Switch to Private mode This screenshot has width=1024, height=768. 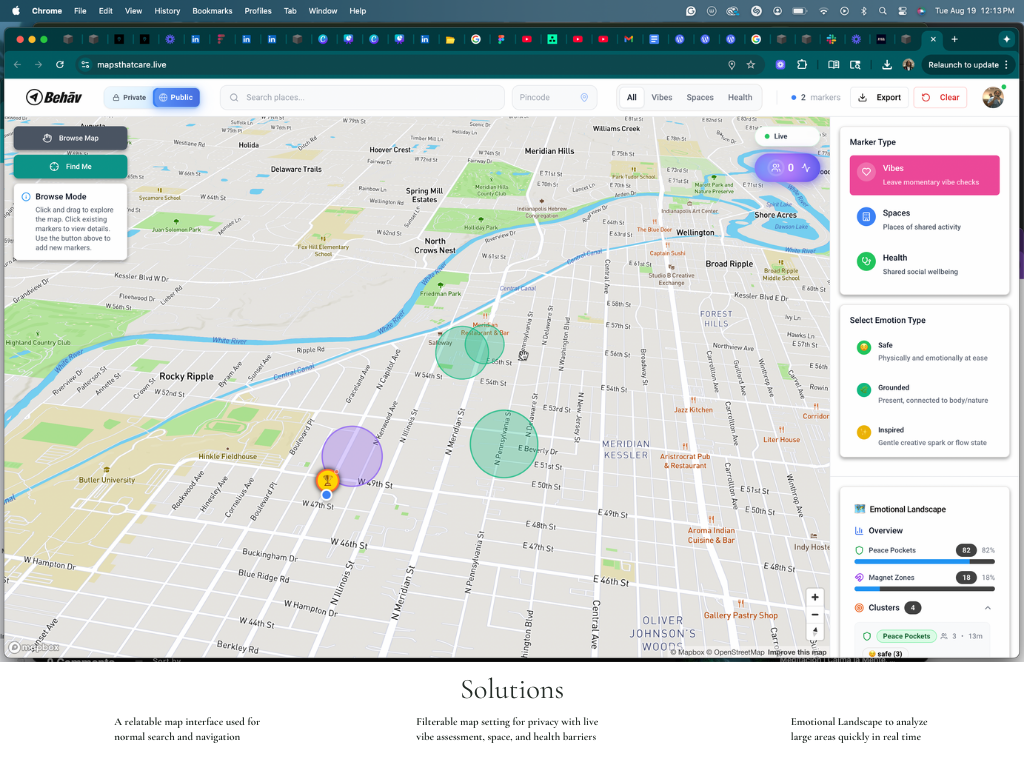coord(129,97)
